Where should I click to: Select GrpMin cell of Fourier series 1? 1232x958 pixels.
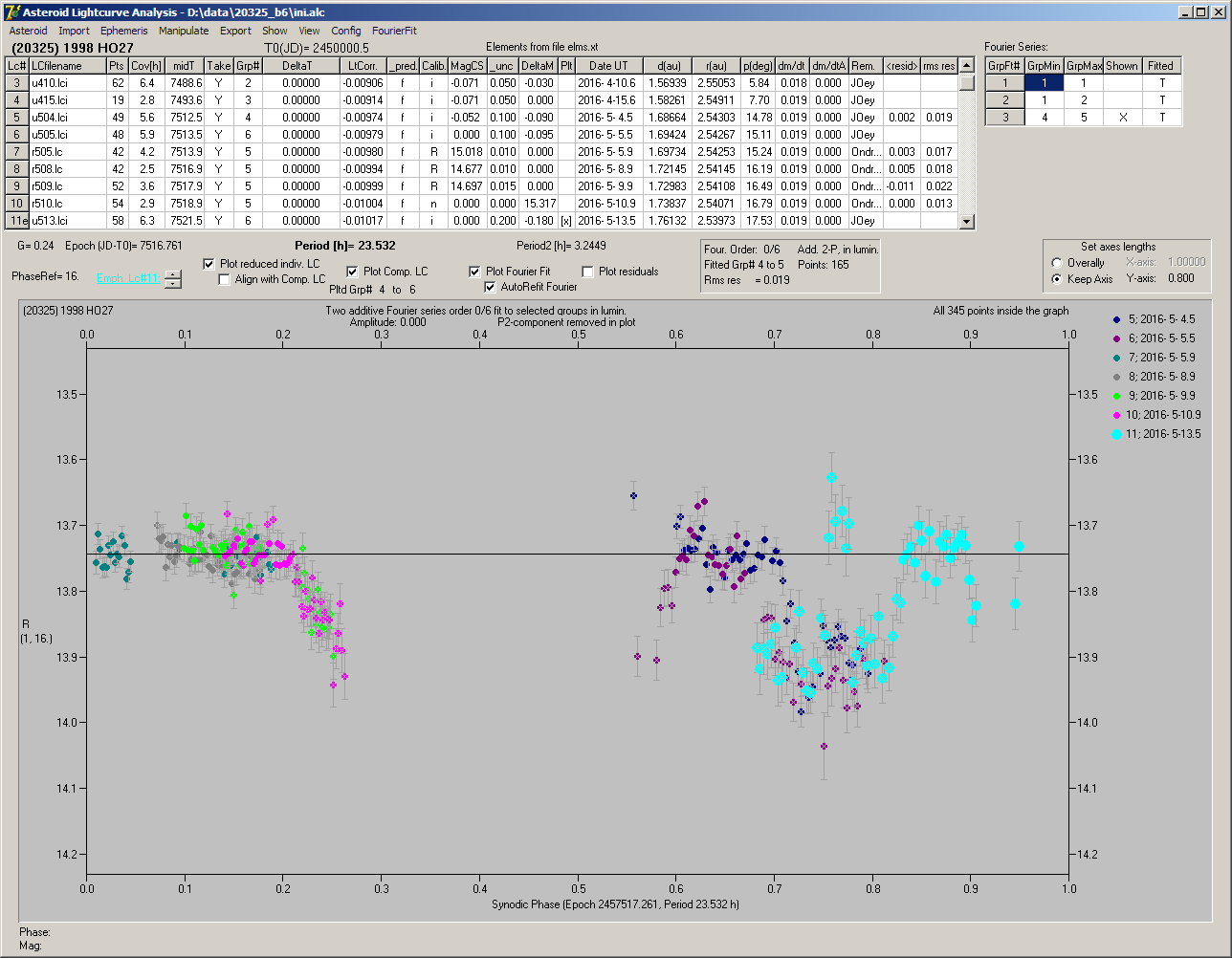[x=1045, y=83]
